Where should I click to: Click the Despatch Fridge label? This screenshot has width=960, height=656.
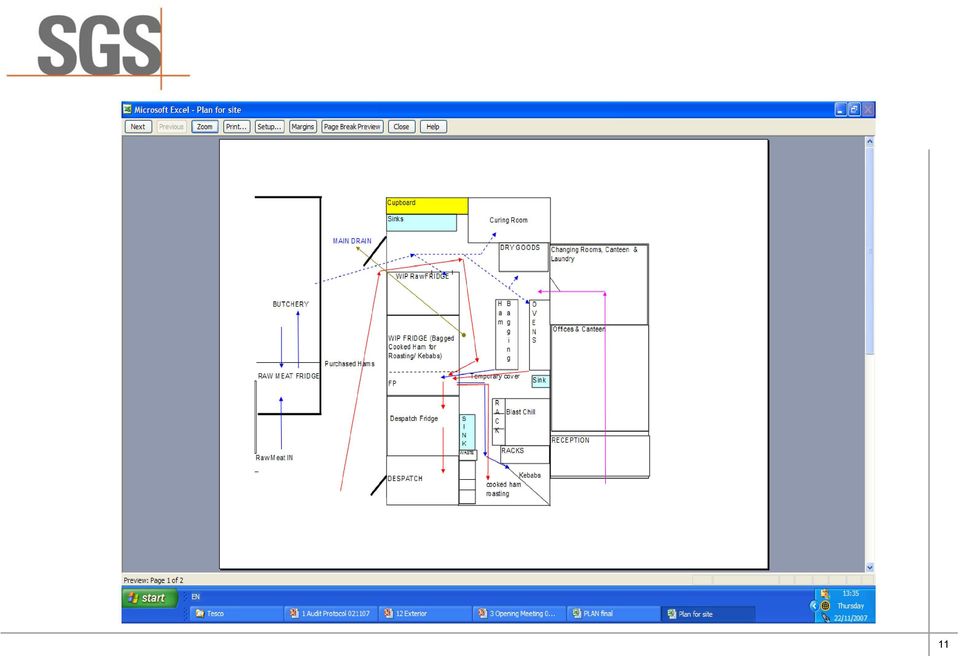[414, 418]
